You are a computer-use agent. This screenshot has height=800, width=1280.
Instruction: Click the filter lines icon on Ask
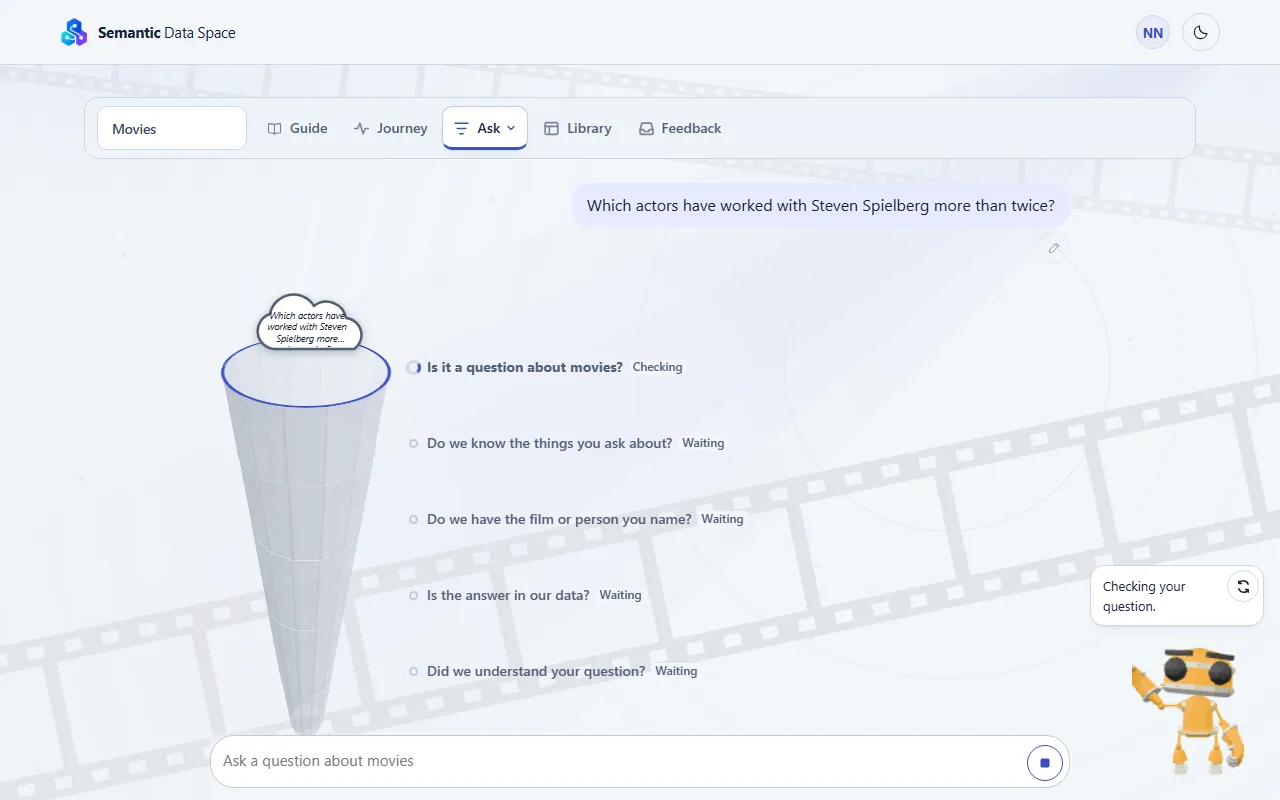point(461,128)
